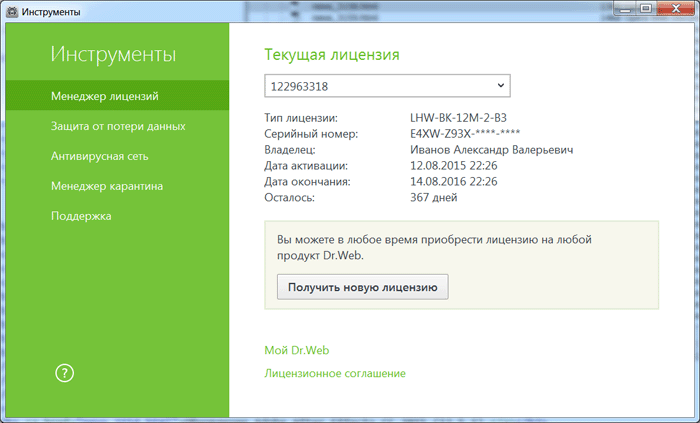This screenshot has height=423, width=700.
Task: Click activation date 12.08.2015 22:26
Action: [x=454, y=166]
